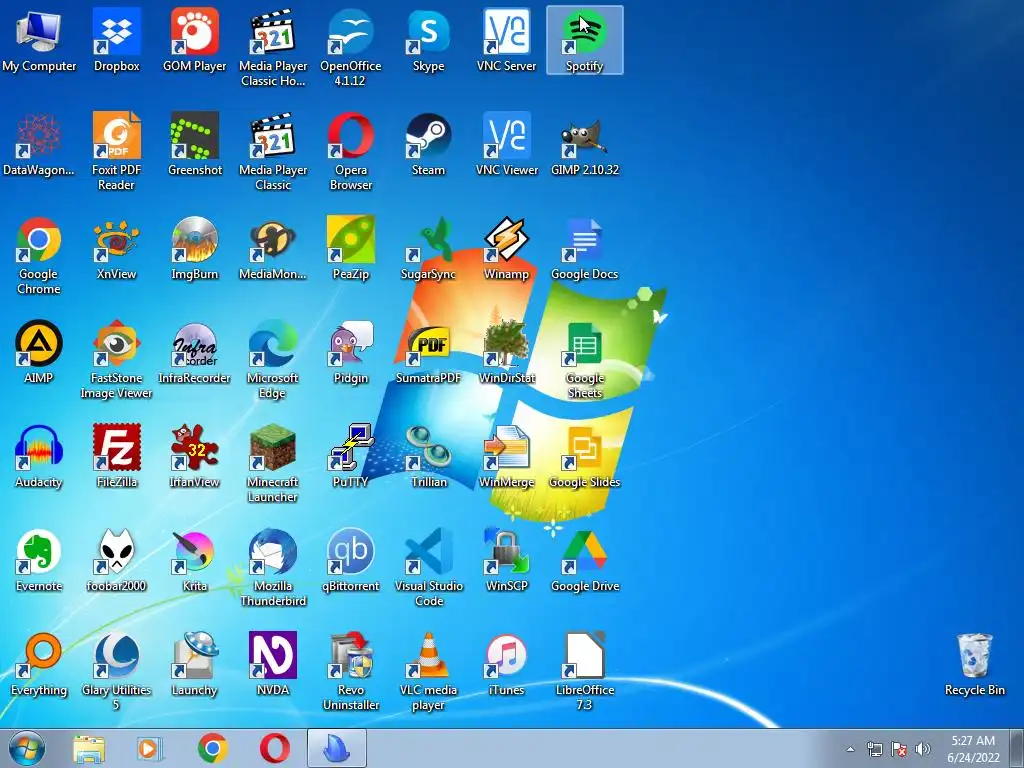Click the Microsoft Edge desktop shortcut
Viewport: 1024px width, 768px height.
273,360
